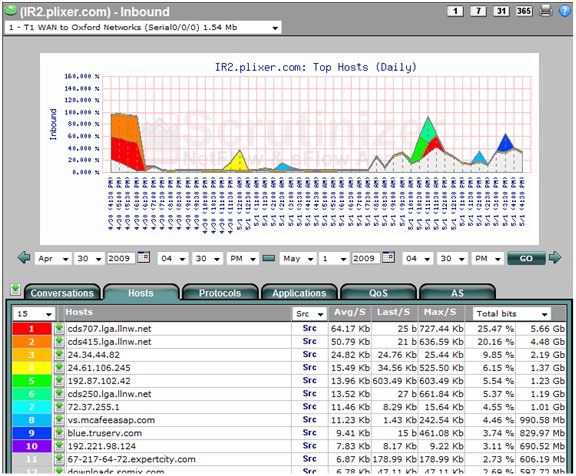Click the Last/S column header
The height and width of the screenshot is (476, 576).
(x=393, y=313)
